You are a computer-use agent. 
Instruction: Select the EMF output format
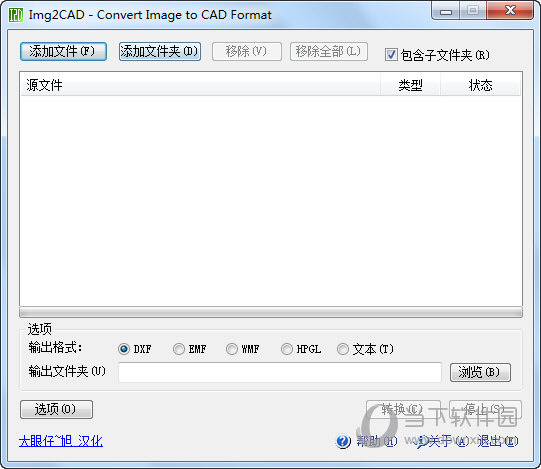click(x=179, y=349)
